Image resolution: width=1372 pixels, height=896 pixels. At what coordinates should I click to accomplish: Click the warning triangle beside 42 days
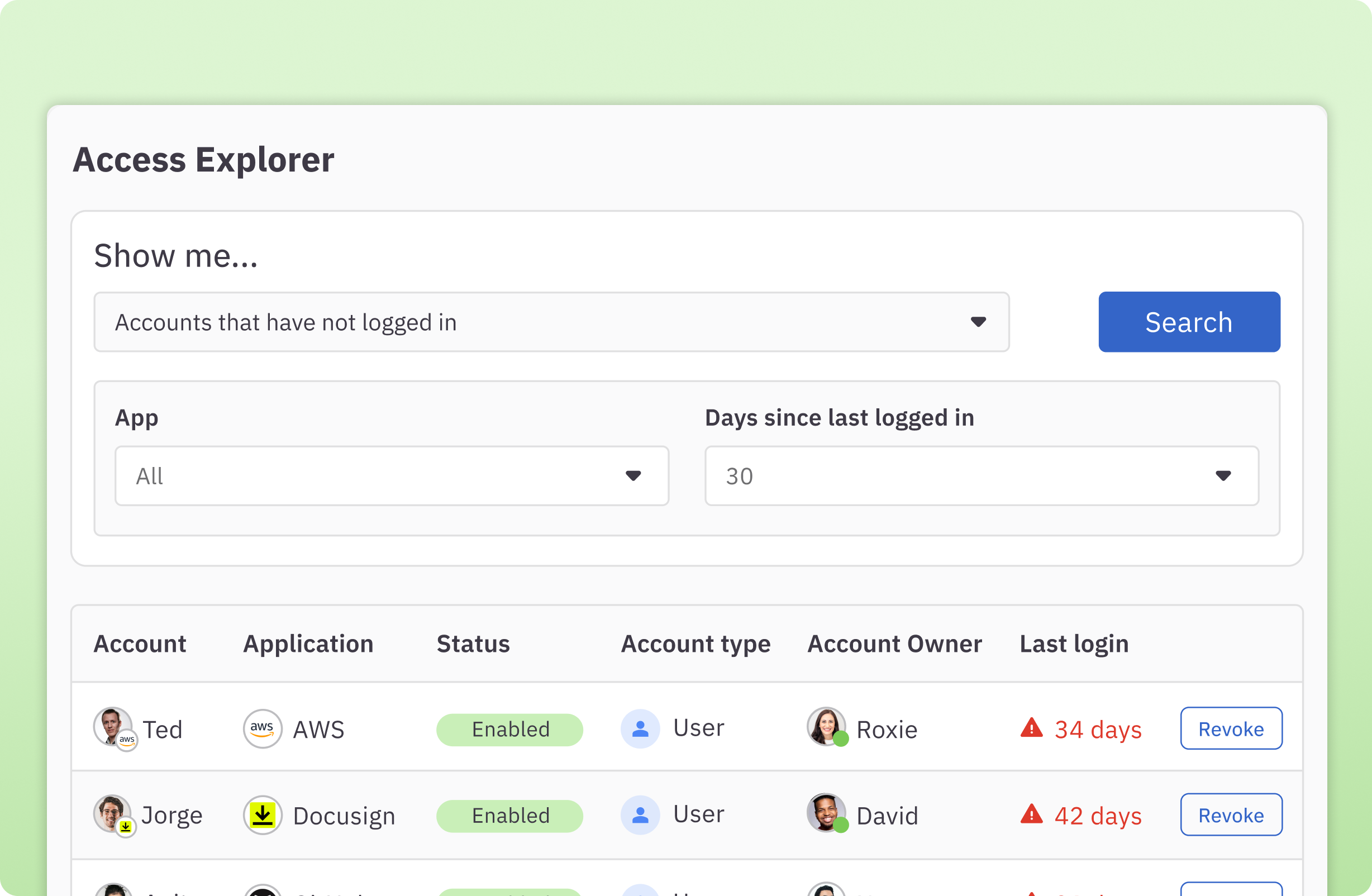1031,814
